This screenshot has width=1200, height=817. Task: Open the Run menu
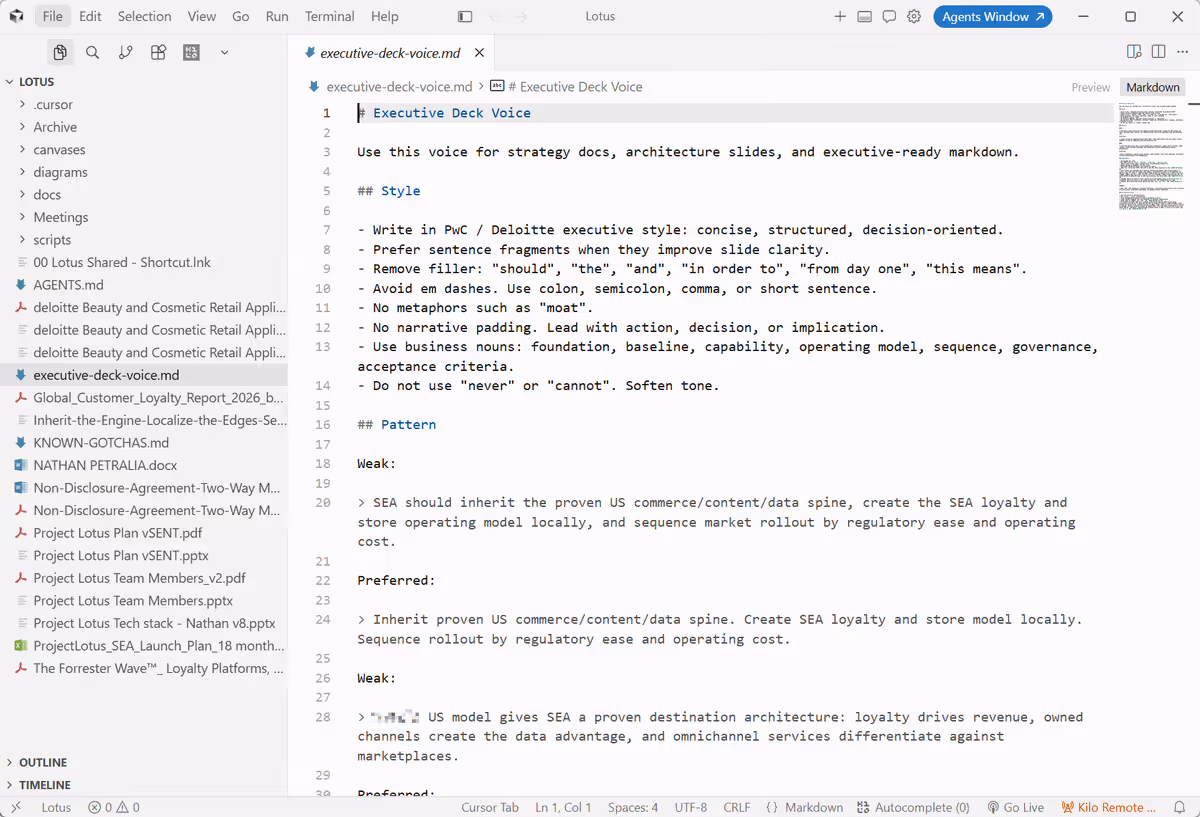pos(277,16)
